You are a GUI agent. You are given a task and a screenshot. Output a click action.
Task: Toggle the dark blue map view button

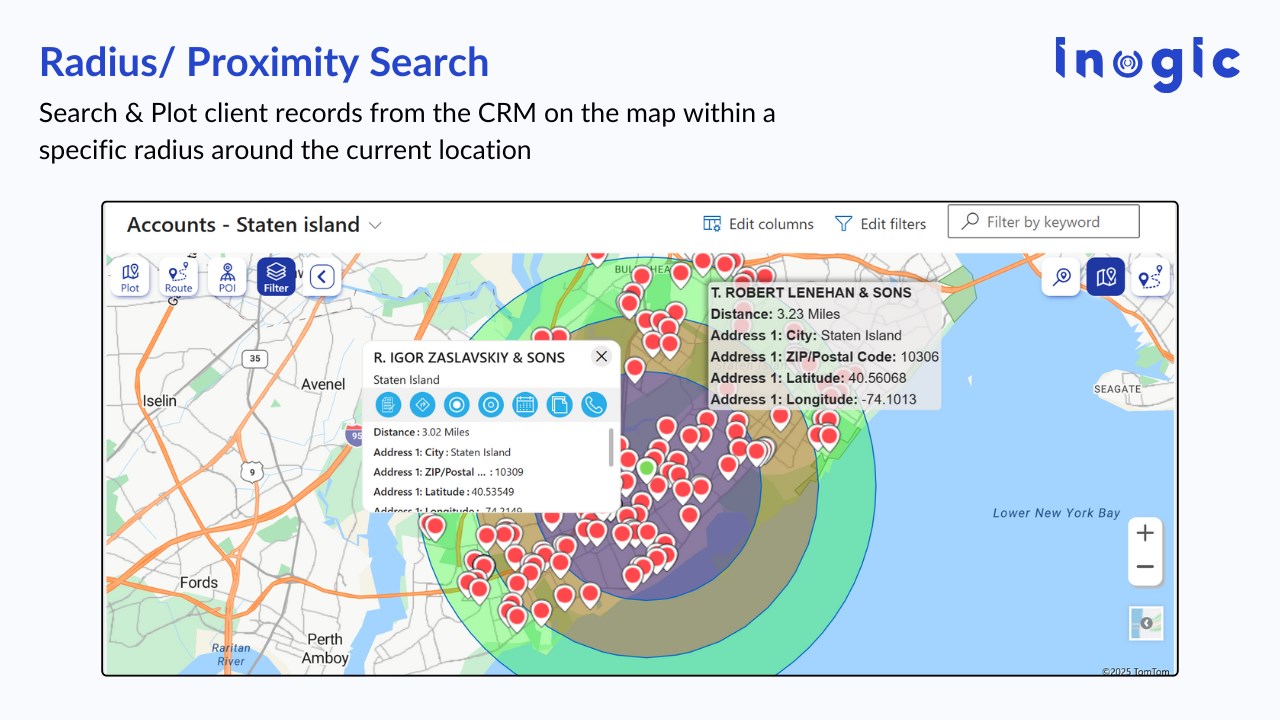click(1106, 277)
